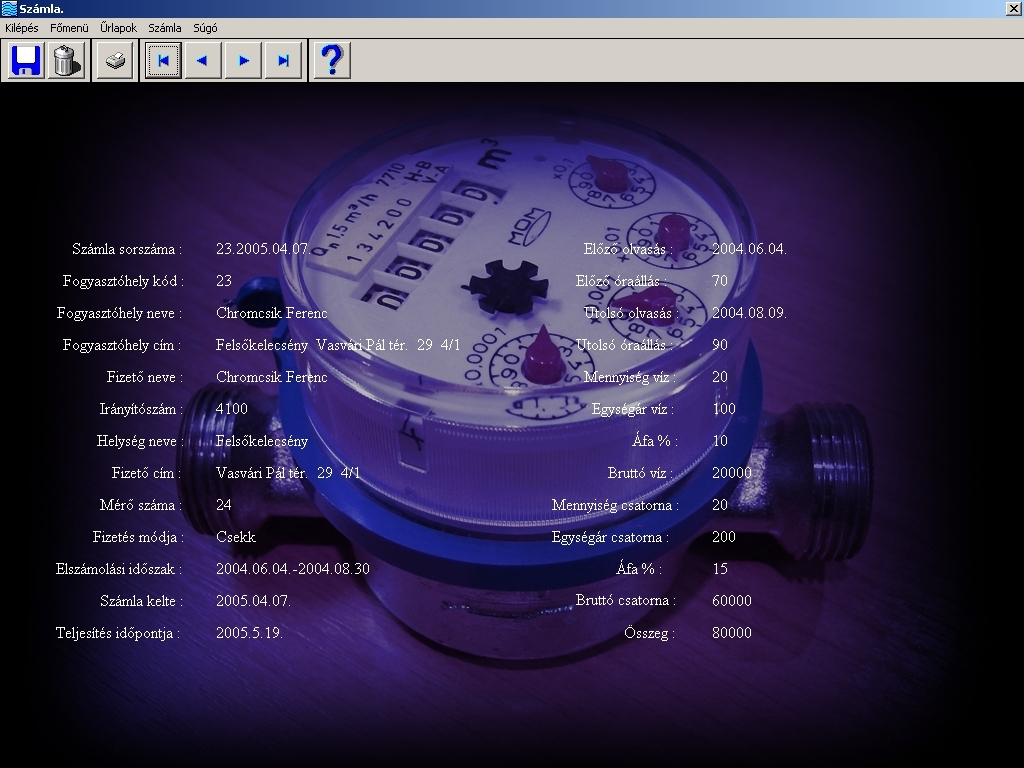The height and width of the screenshot is (768, 1024).
Task: Click the Helység neve value Felsőkelecsény
Action: [262, 441]
